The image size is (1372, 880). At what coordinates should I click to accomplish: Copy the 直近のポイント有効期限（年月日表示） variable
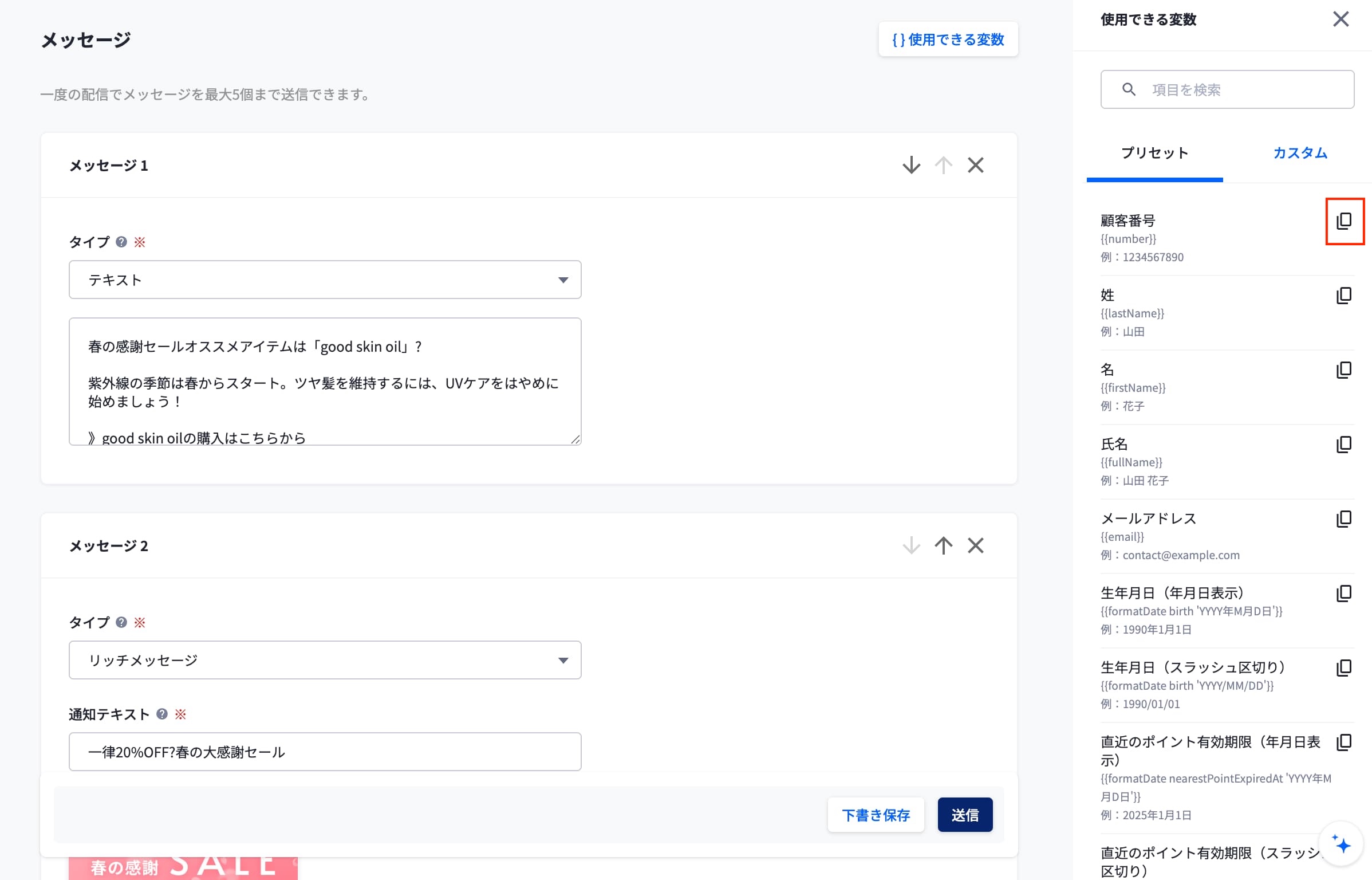point(1344,742)
